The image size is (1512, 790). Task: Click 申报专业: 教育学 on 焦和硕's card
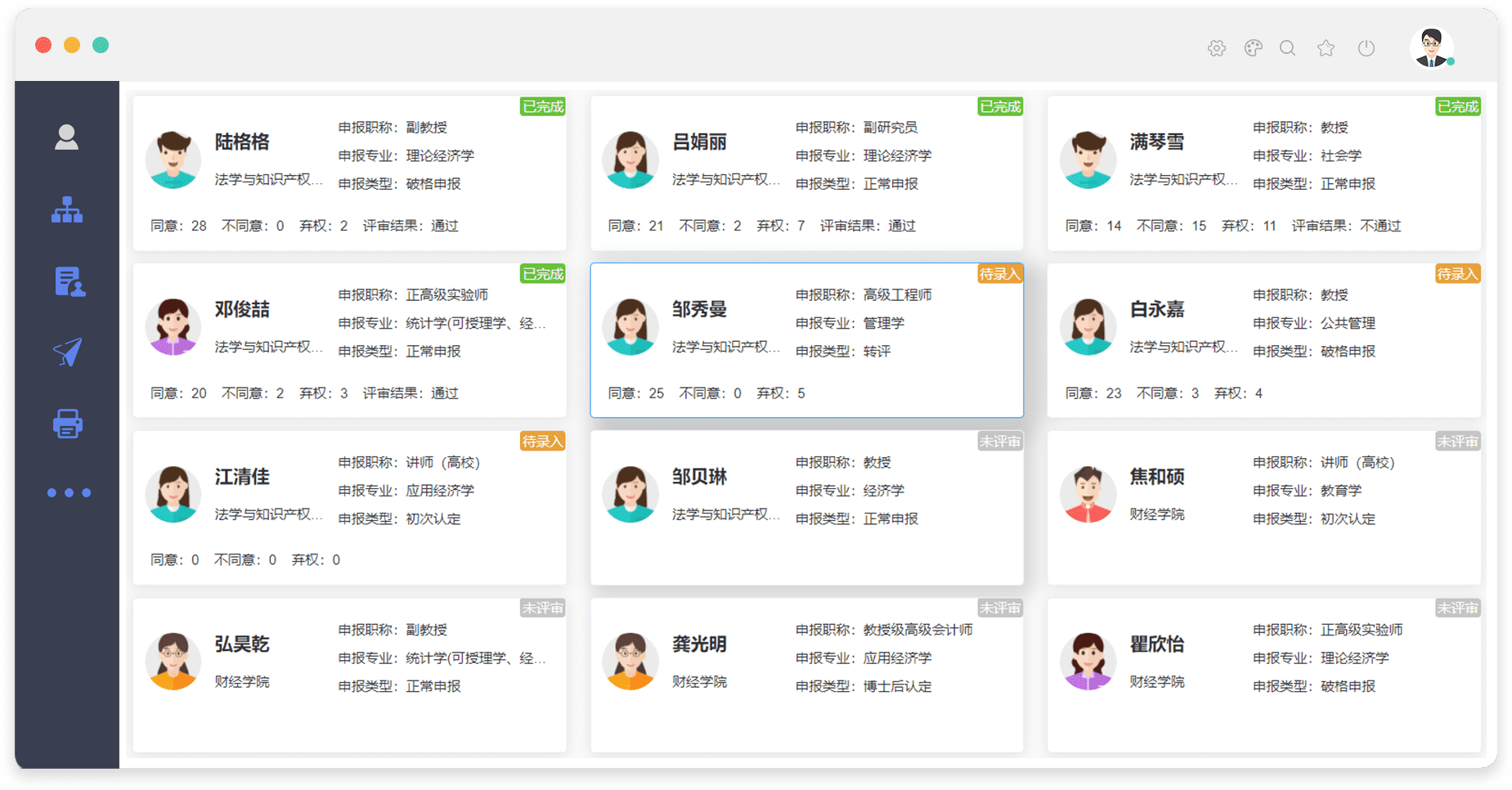click(x=1308, y=491)
